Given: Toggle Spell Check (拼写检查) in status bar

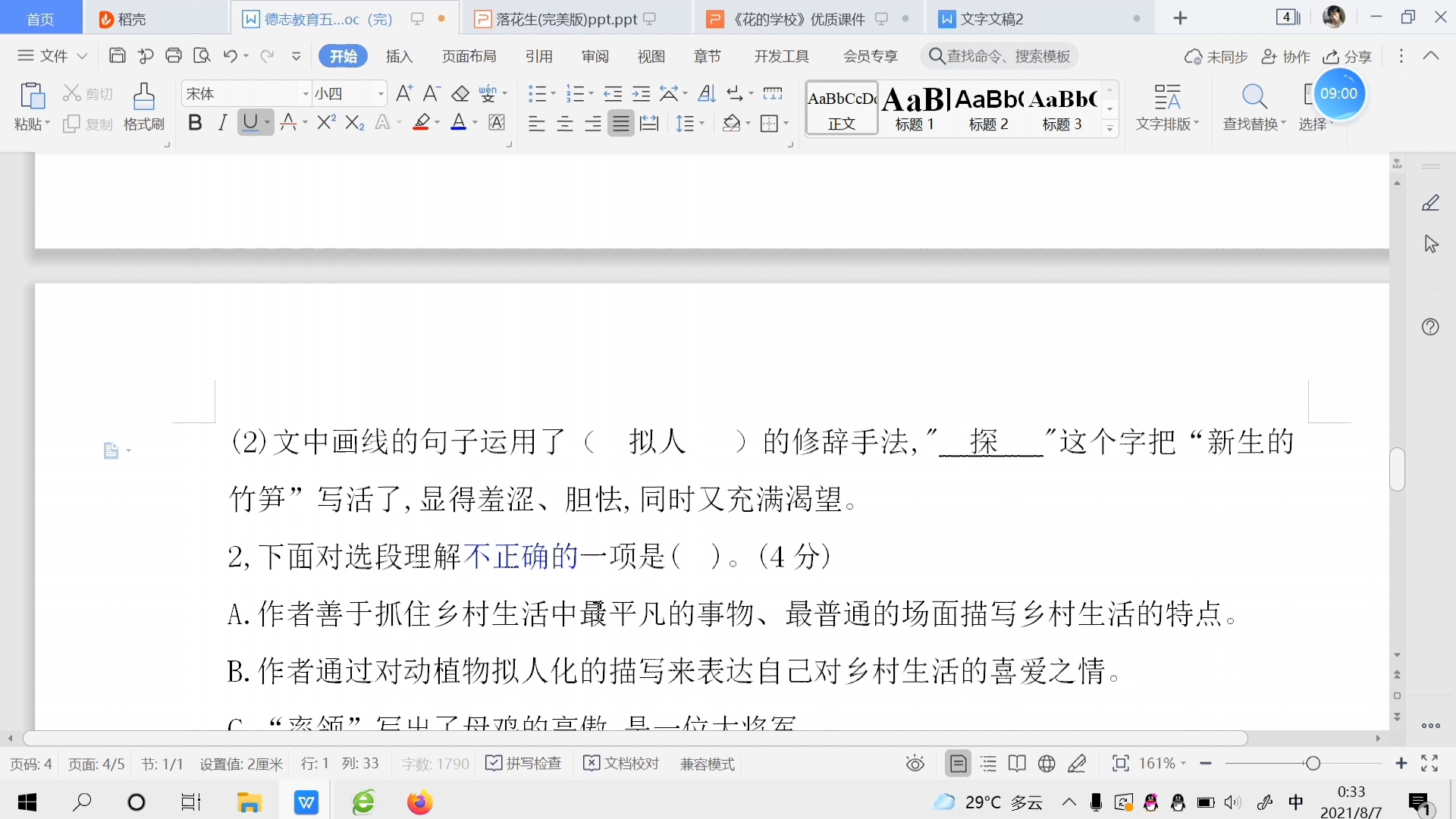Looking at the screenshot, I should 524,764.
